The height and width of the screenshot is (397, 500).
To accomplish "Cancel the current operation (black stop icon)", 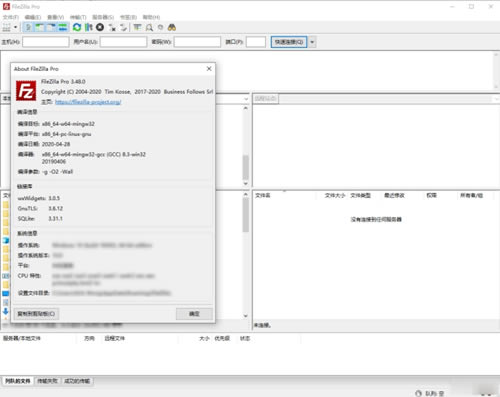I will click(100, 27).
